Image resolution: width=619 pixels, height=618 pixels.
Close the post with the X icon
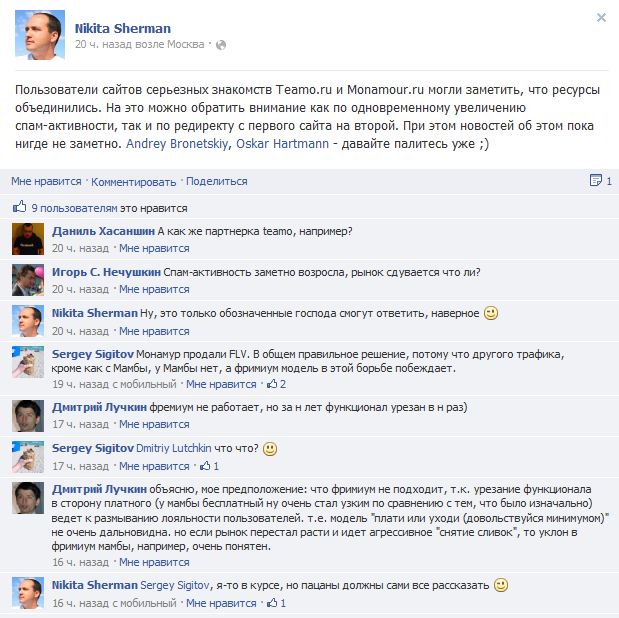601,17
